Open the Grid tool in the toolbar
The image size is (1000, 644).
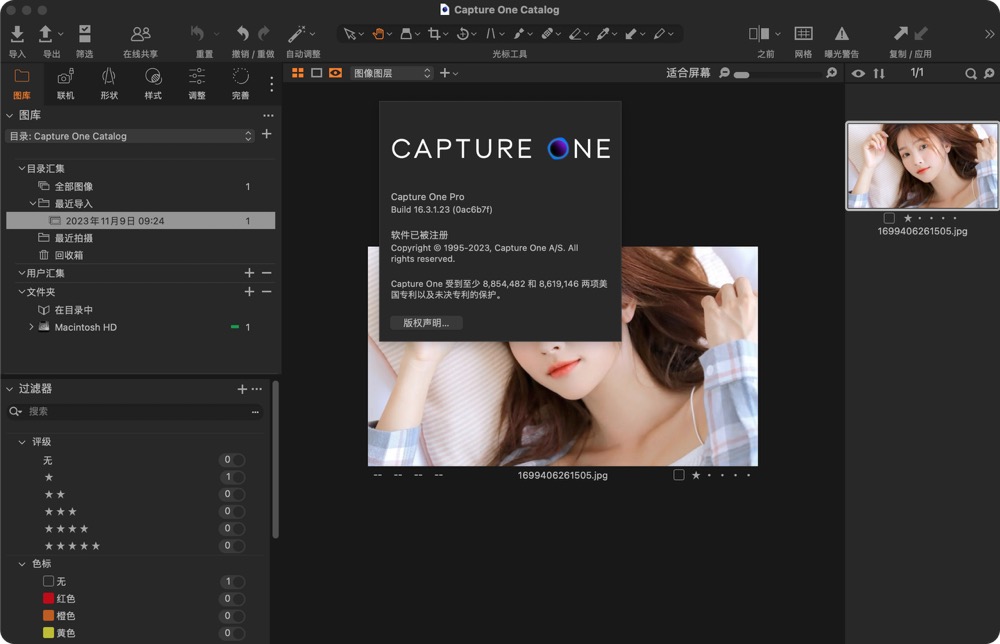[805, 33]
